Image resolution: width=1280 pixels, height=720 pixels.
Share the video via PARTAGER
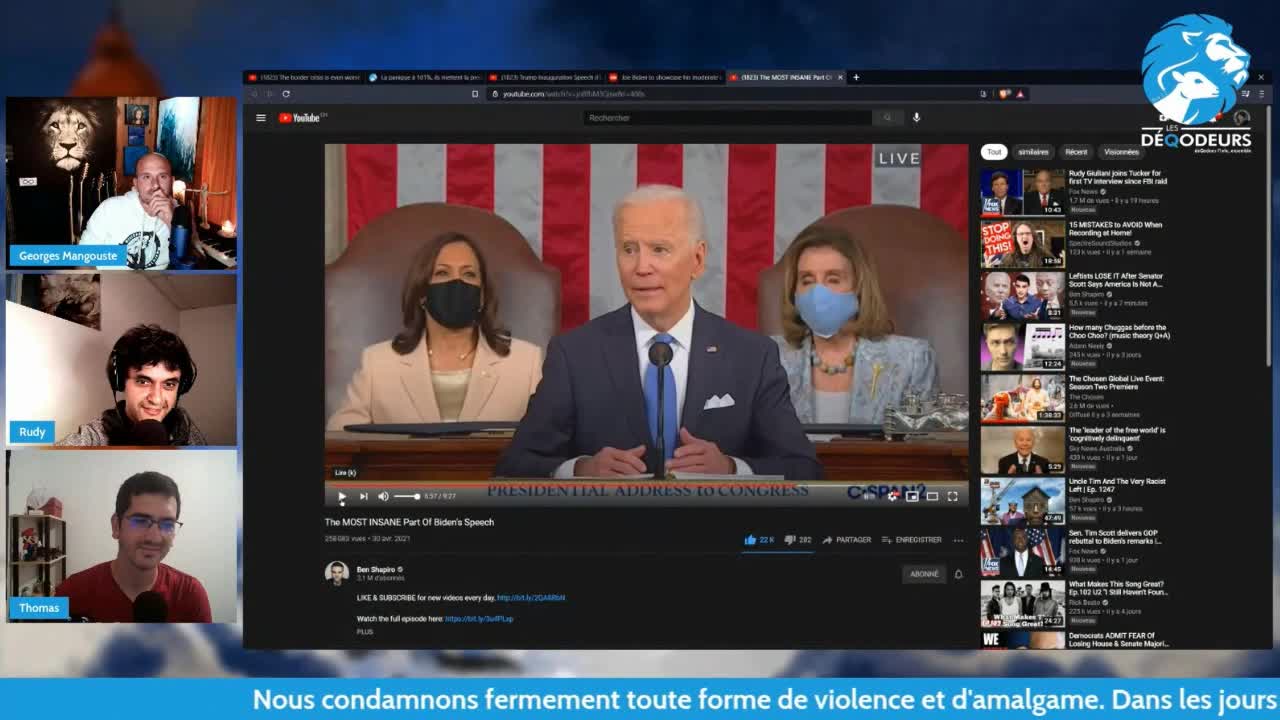pyautogui.click(x=847, y=540)
